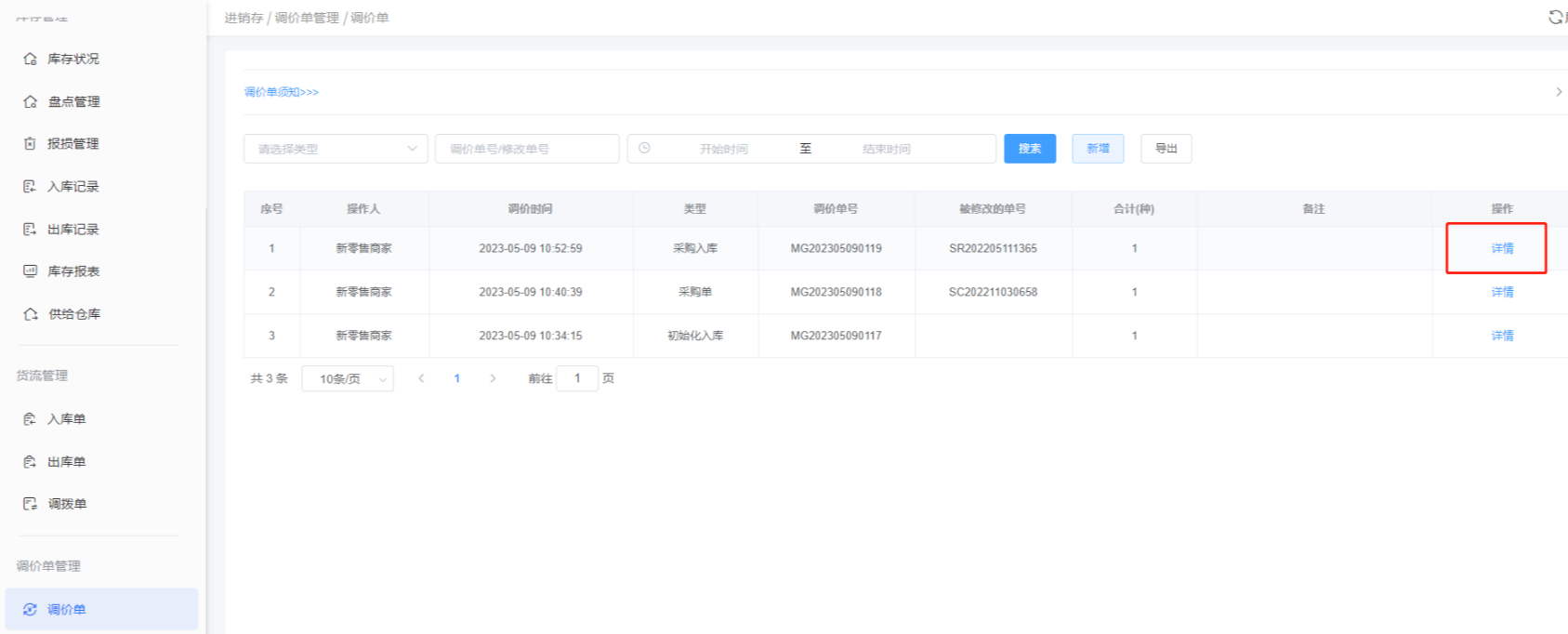Select 调拨单 in the sidebar menu

(x=67, y=504)
